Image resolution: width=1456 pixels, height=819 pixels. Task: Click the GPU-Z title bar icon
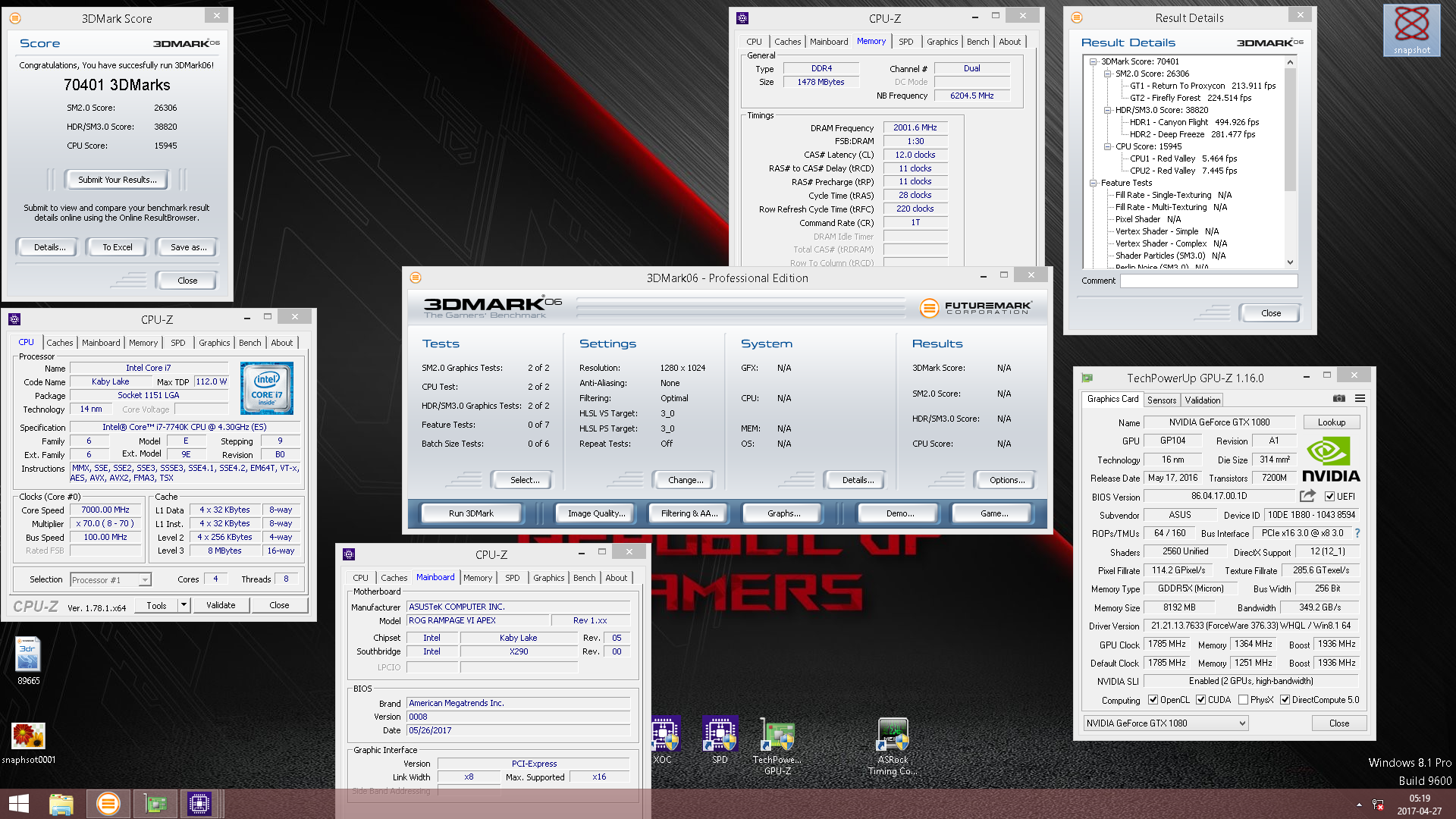(1087, 378)
